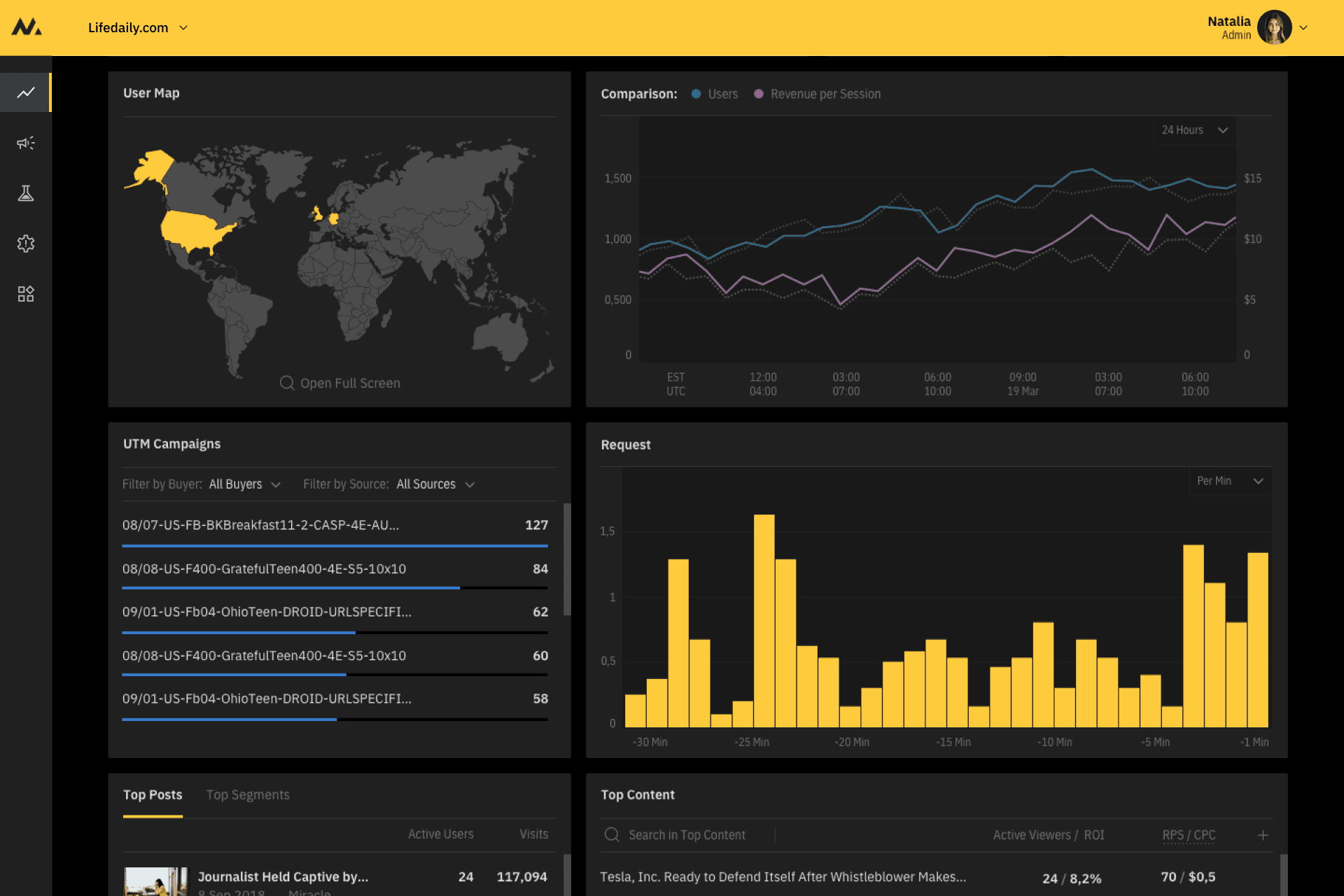Open the 24 Hours time range dropdown
This screenshot has height=896, width=1344.
[x=1194, y=130]
